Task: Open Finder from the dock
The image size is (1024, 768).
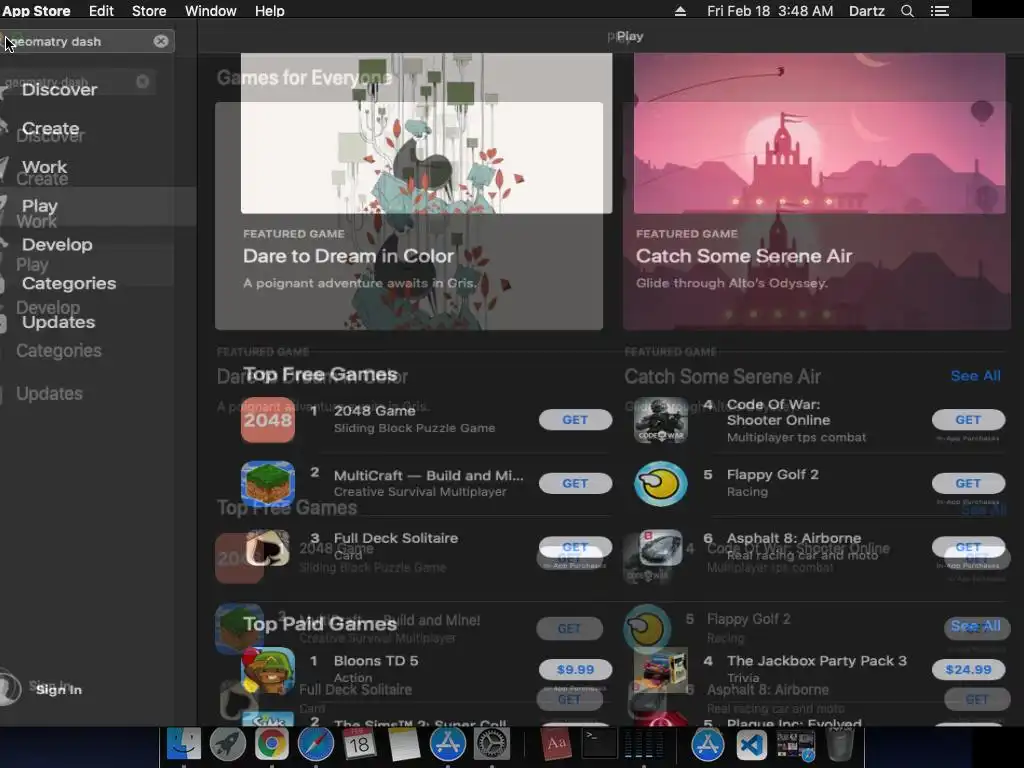Action: pyautogui.click(x=184, y=743)
